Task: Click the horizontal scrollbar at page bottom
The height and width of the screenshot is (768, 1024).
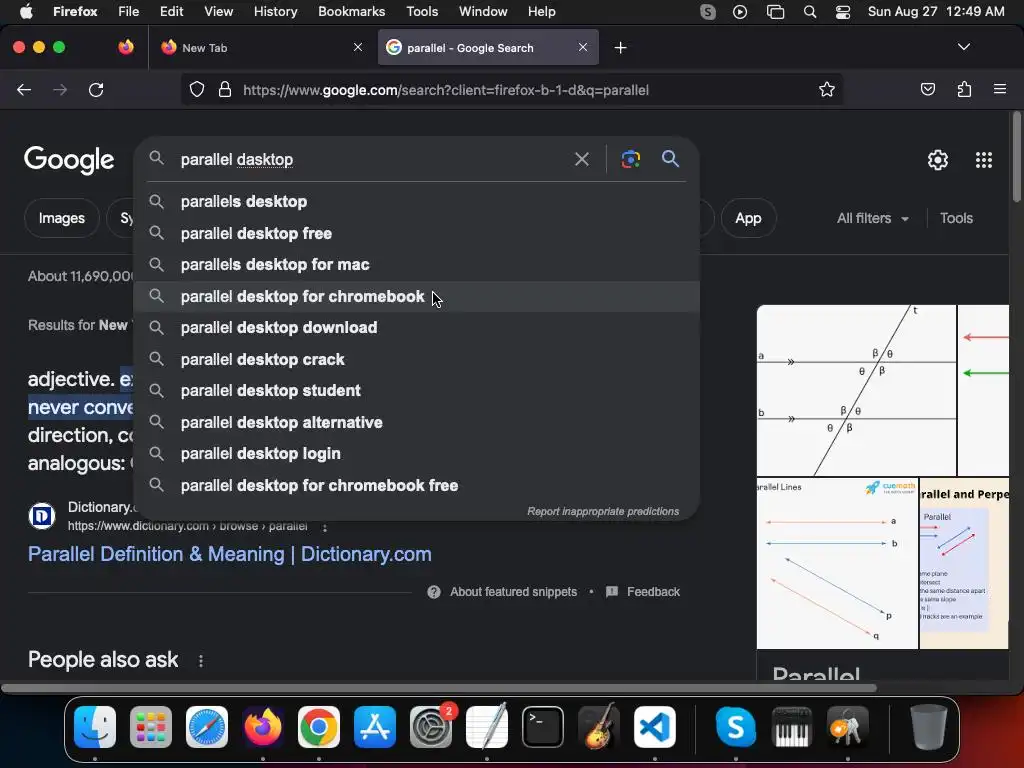Action: (439, 688)
